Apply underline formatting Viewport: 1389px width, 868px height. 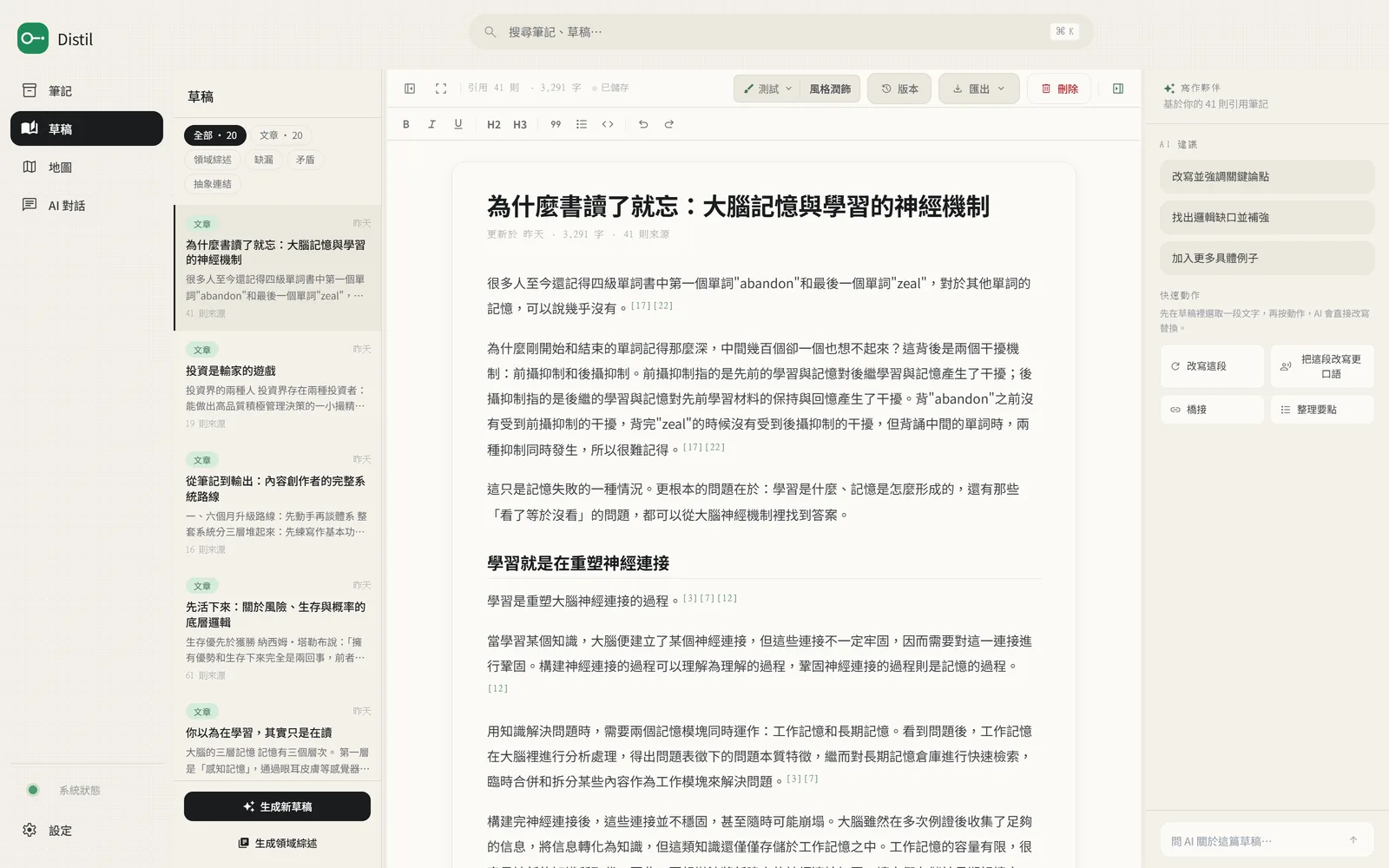click(458, 124)
